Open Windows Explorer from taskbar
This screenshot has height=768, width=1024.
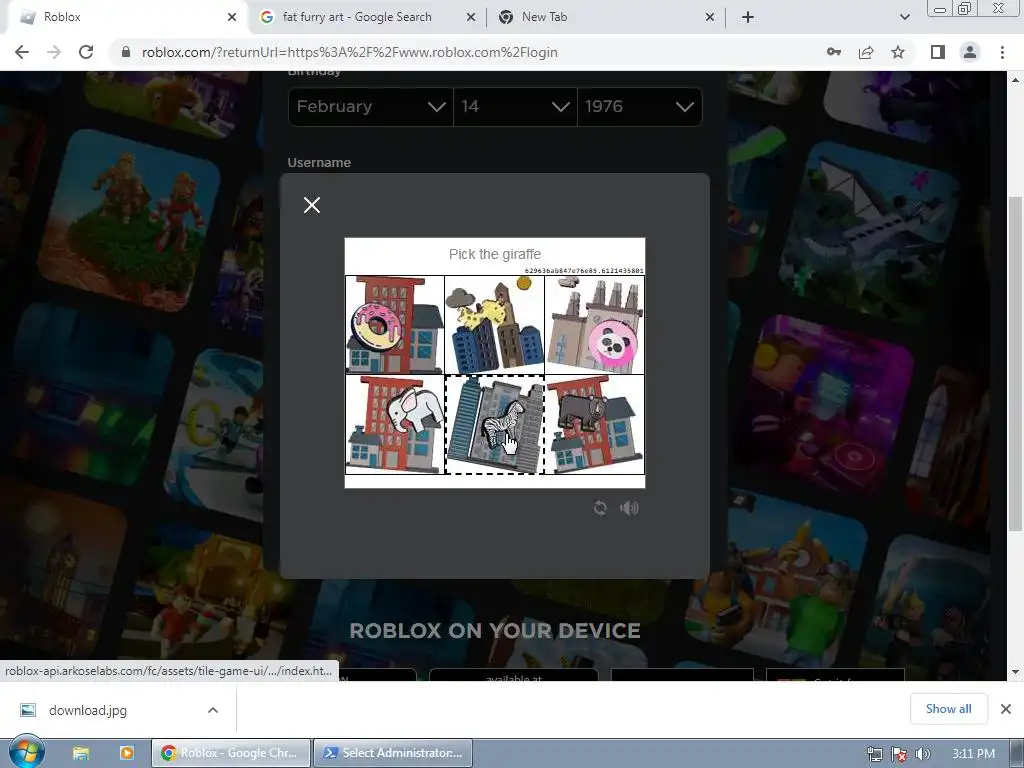(81, 753)
